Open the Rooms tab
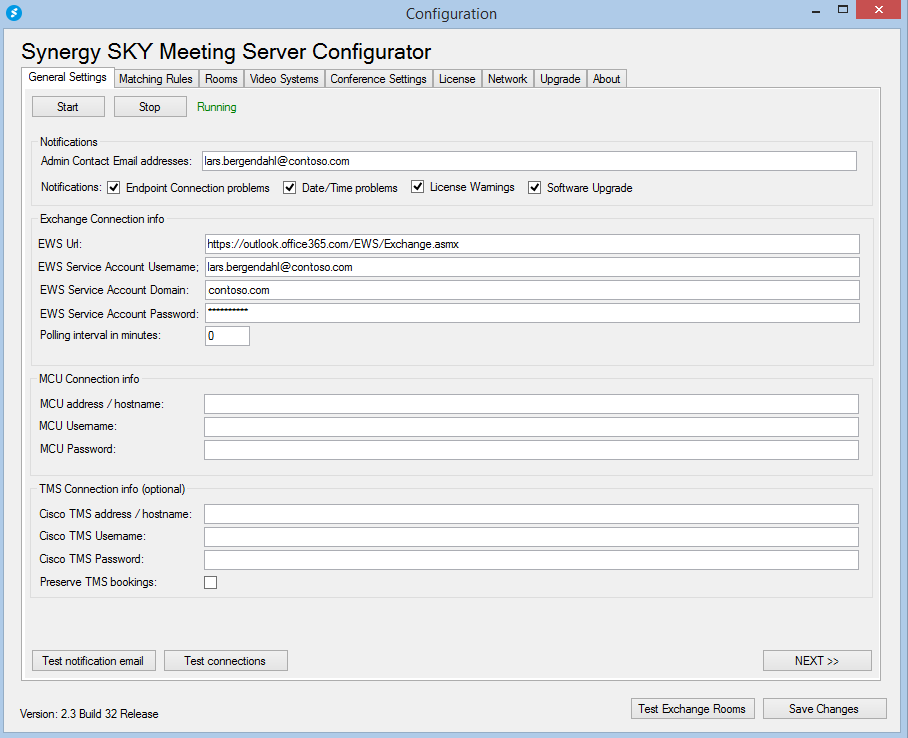This screenshot has width=908, height=738. point(221,79)
